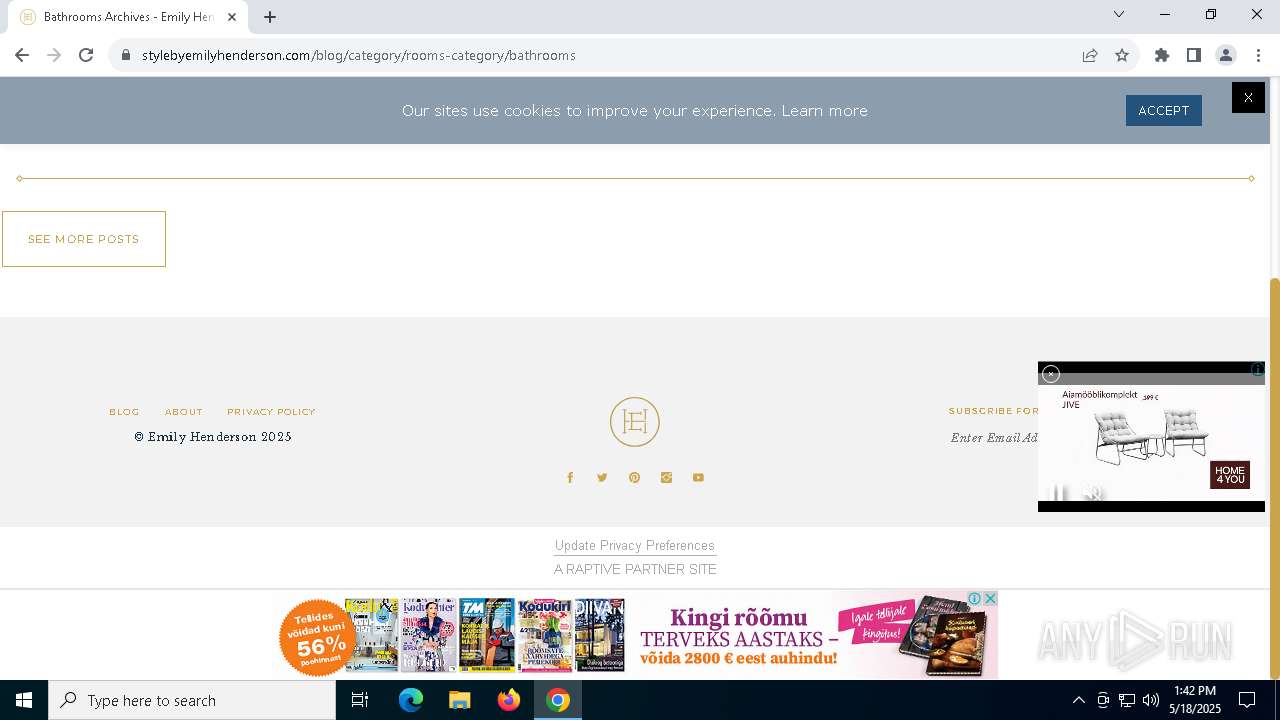Expand the tab search chevron
The width and height of the screenshot is (1280, 720).
click(x=1119, y=14)
